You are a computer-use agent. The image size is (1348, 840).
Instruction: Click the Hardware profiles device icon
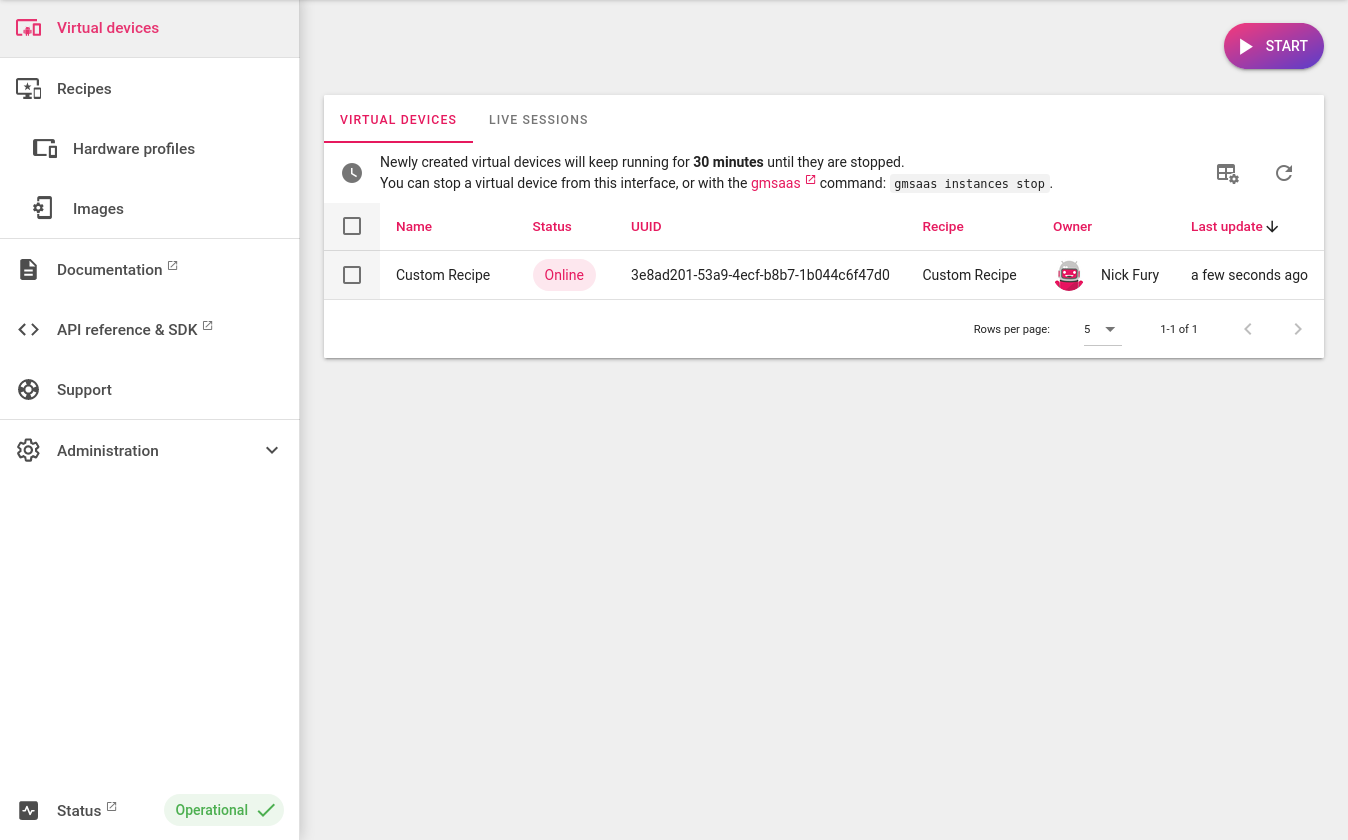(x=45, y=149)
